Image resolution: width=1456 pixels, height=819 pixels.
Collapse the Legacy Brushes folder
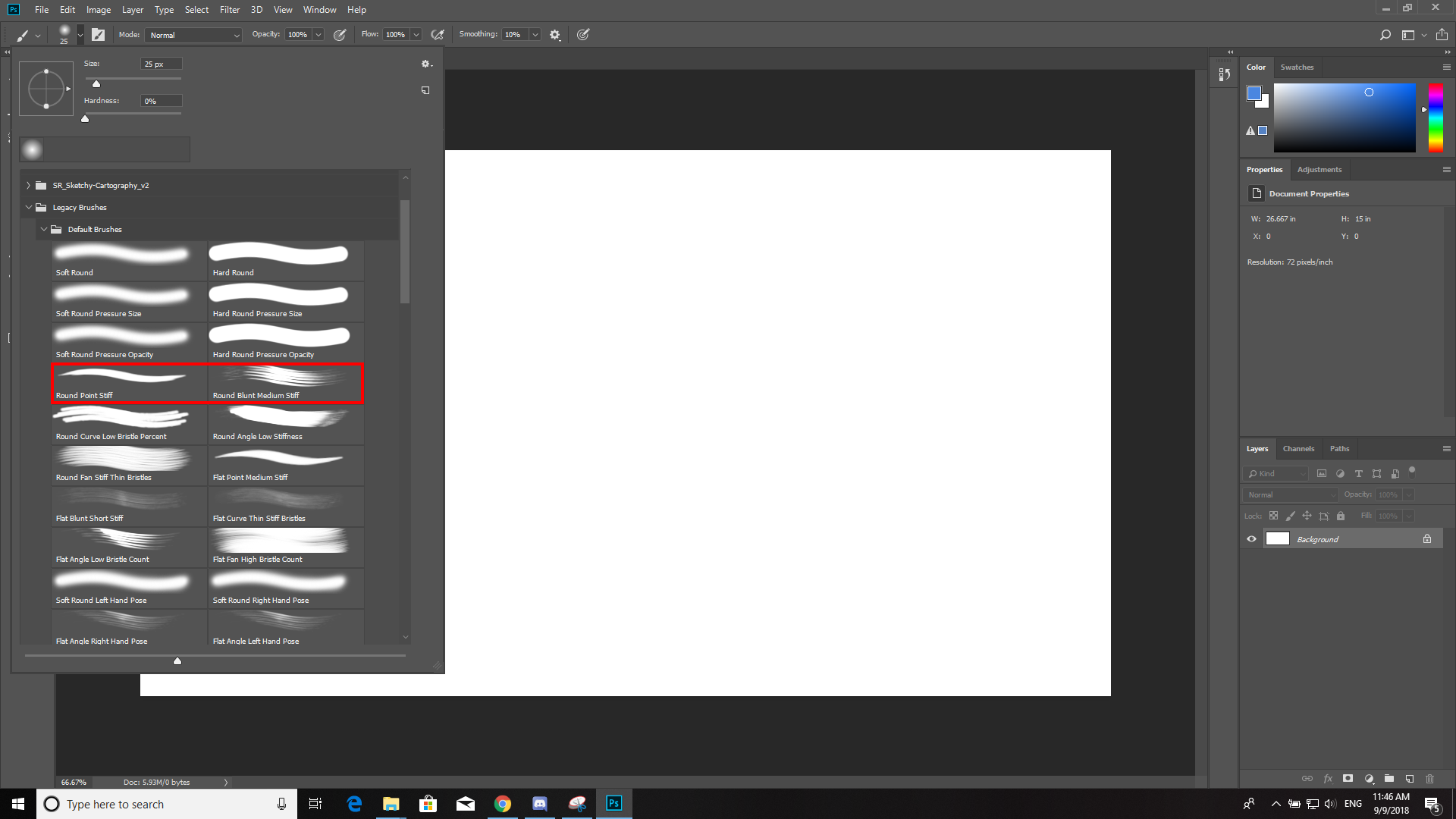pos(29,207)
